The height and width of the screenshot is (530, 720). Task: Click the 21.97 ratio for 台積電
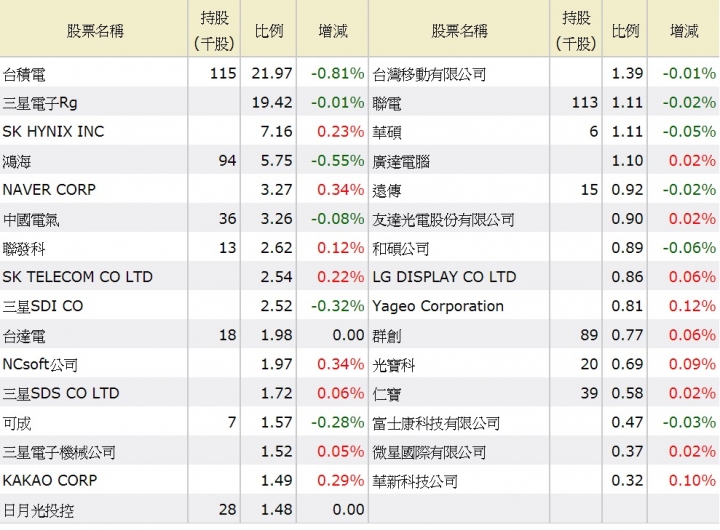272,73
